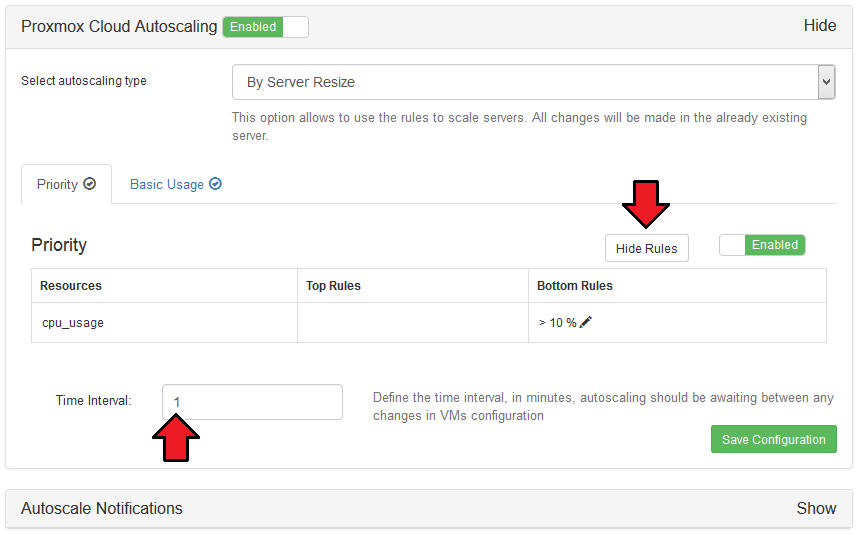Click the checkmark icon on Priority tab

tap(89, 184)
